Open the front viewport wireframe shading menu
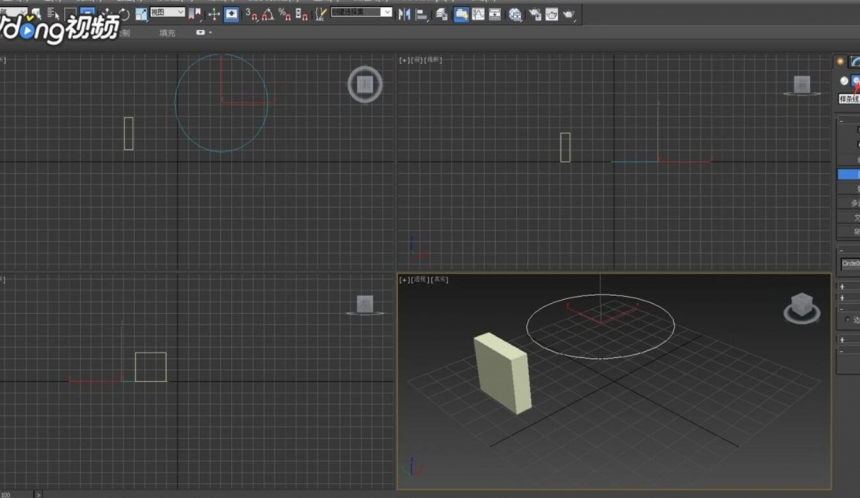 pyautogui.click(x=433, y=60)
